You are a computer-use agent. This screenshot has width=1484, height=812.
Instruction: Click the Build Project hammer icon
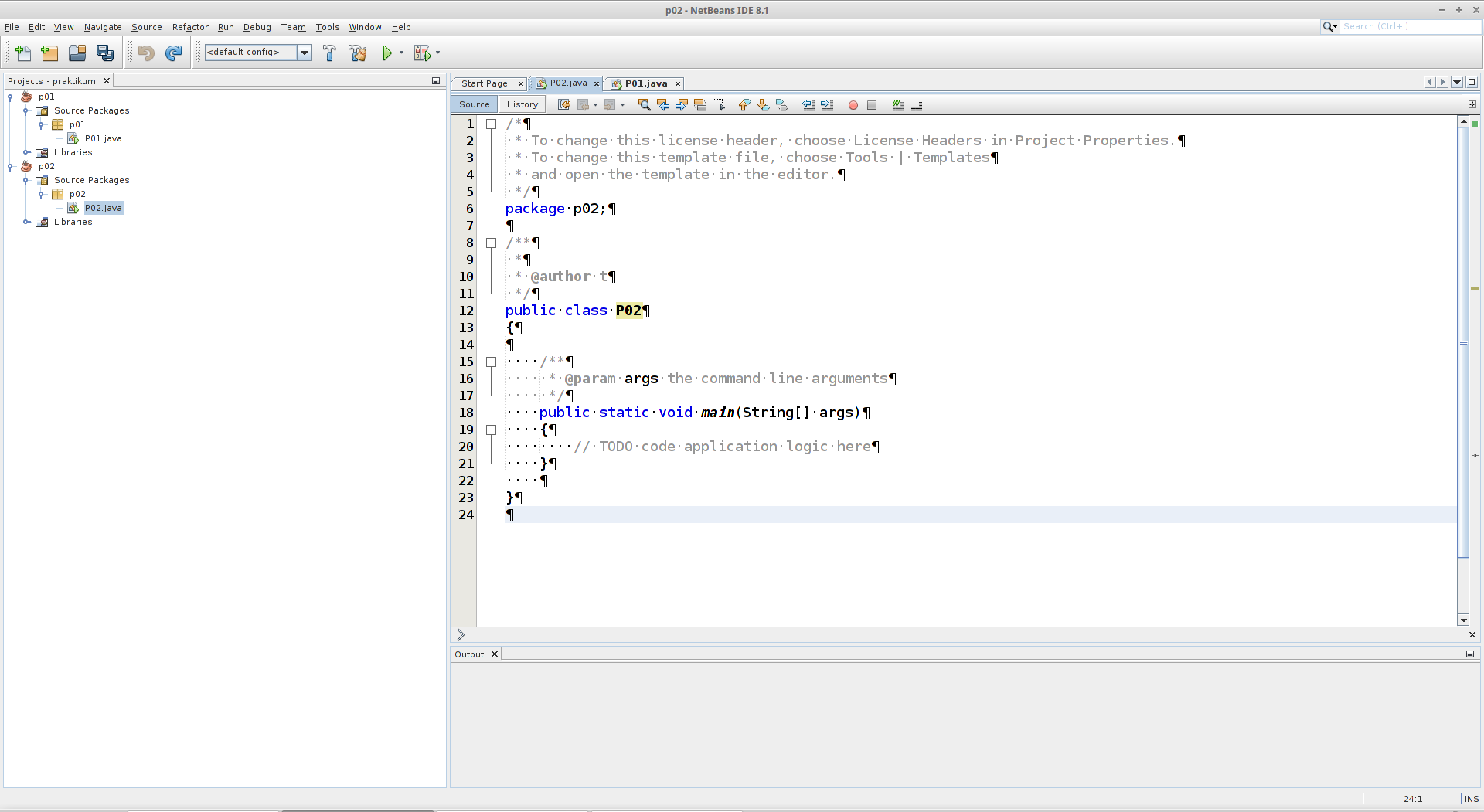pos(329,53)
